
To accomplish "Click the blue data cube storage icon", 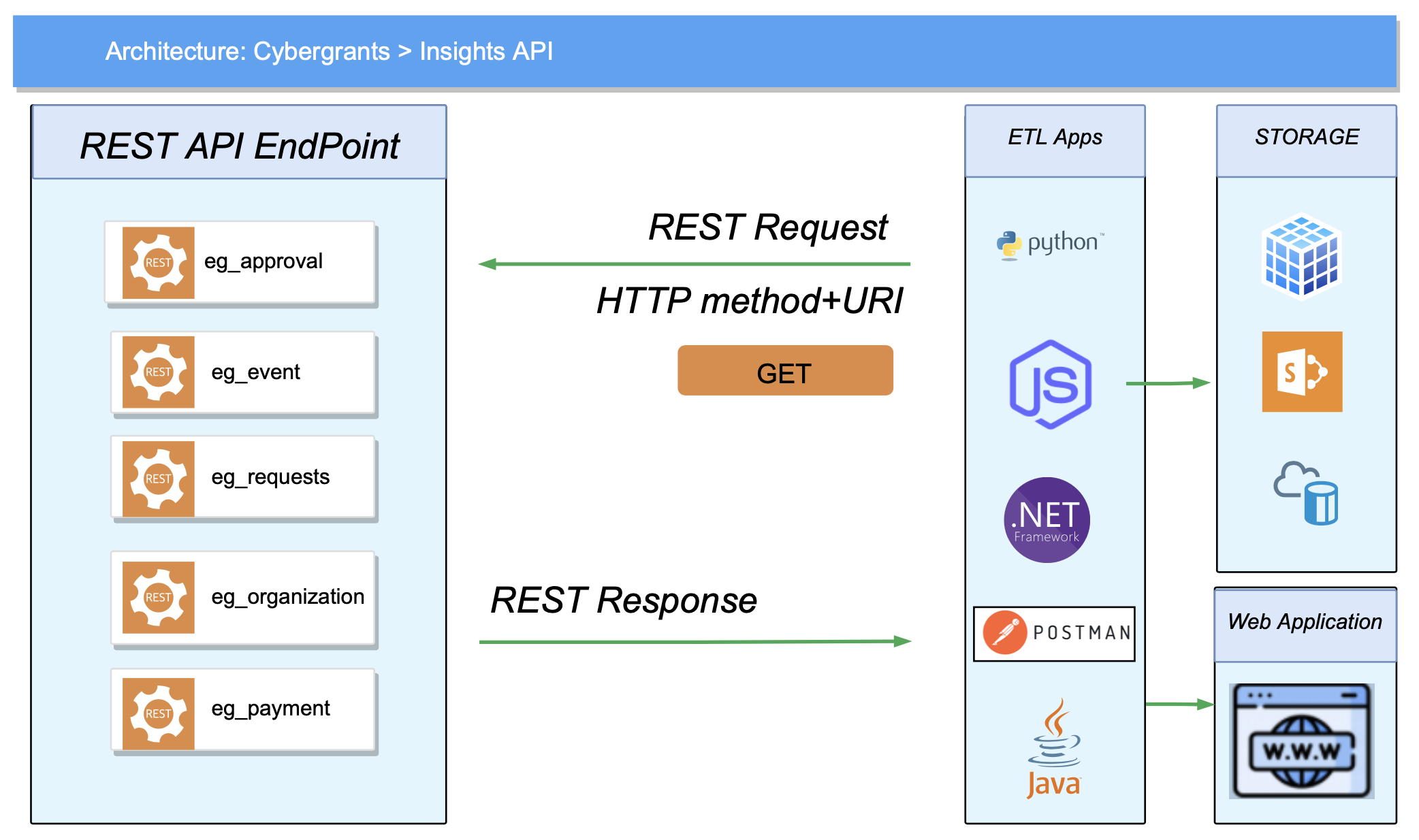I will [x=1301, y=257].
